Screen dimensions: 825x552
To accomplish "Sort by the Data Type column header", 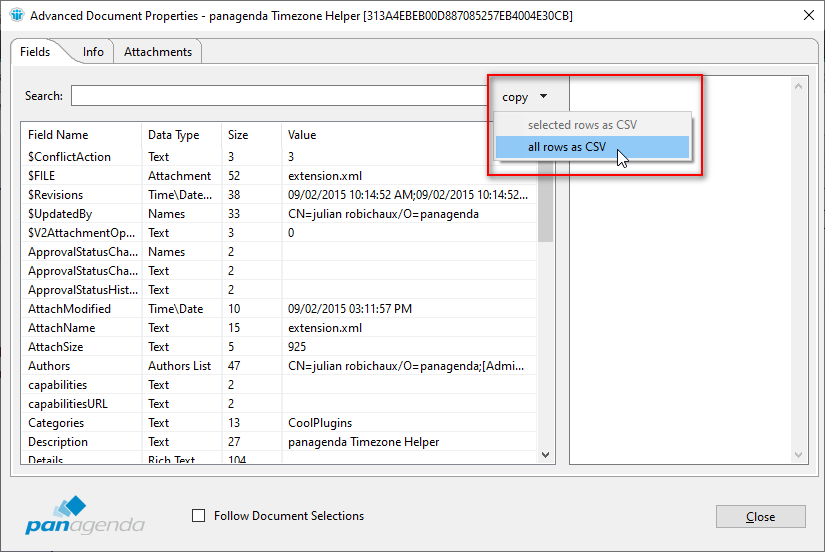I will 182,135.
